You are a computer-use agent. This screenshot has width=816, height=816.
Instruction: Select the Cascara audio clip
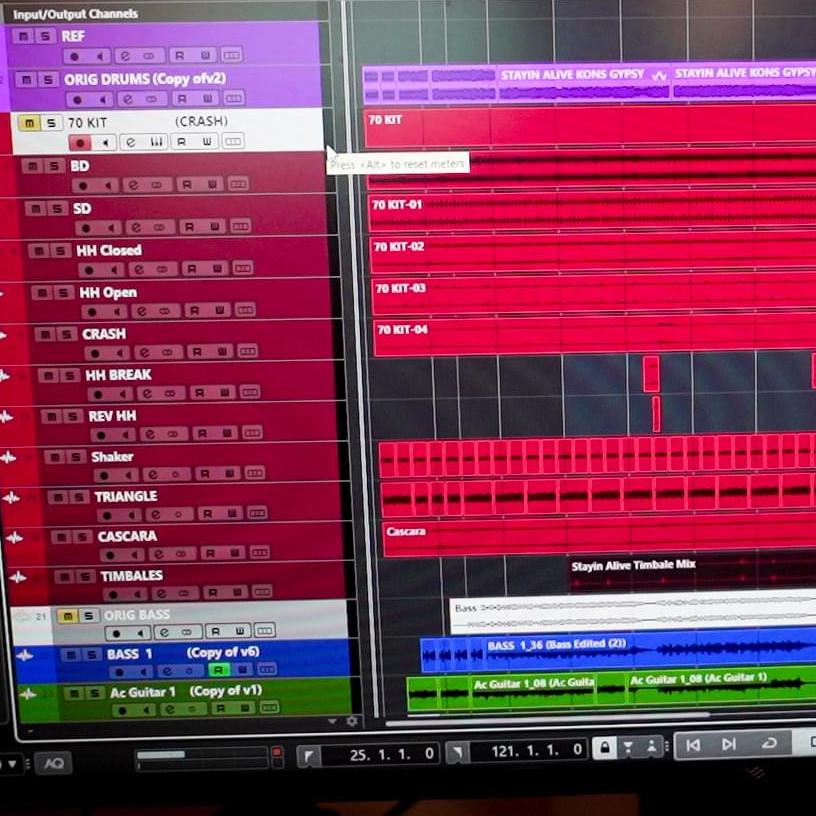click(600, 538)
